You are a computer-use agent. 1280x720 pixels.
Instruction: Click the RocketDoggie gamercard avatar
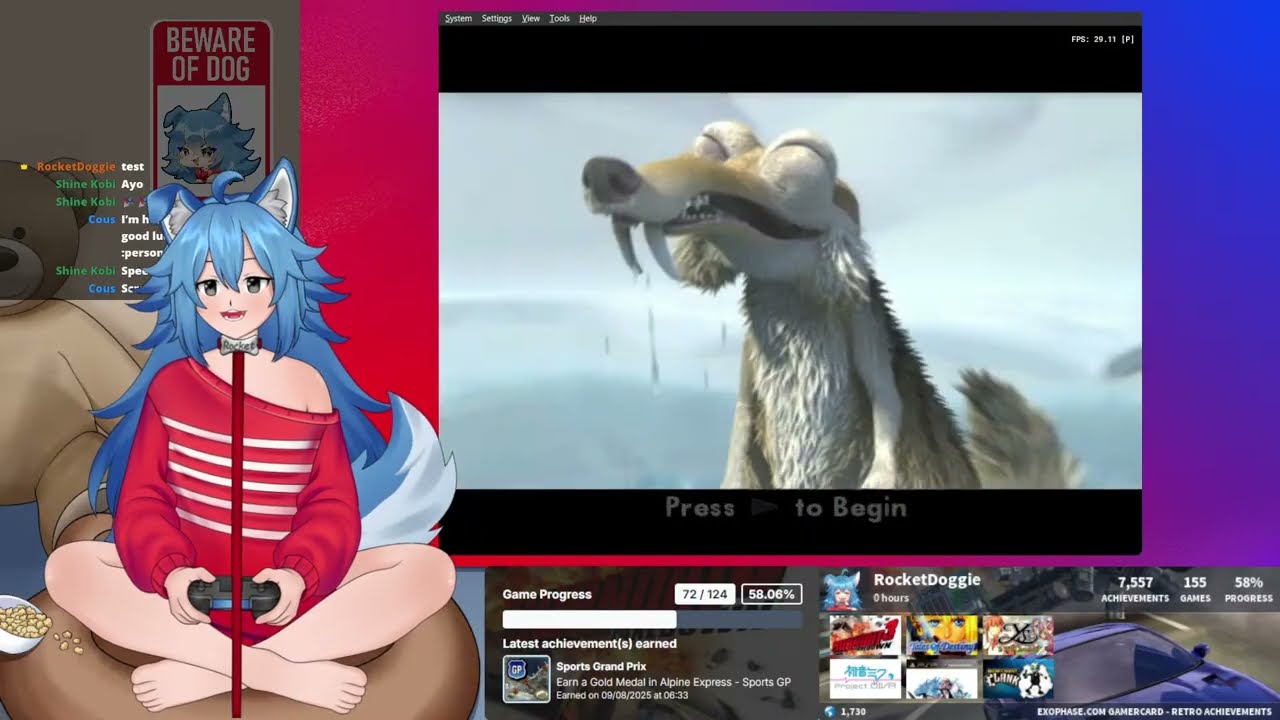point(842,590)
